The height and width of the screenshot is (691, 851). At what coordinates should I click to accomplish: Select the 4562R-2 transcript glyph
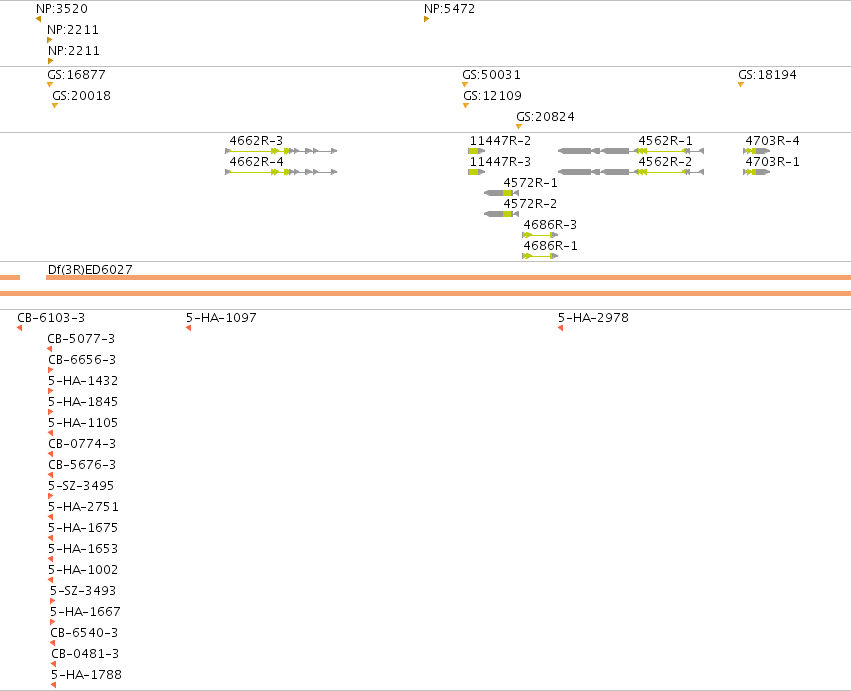pyautogui.click(x=631, y=172)
